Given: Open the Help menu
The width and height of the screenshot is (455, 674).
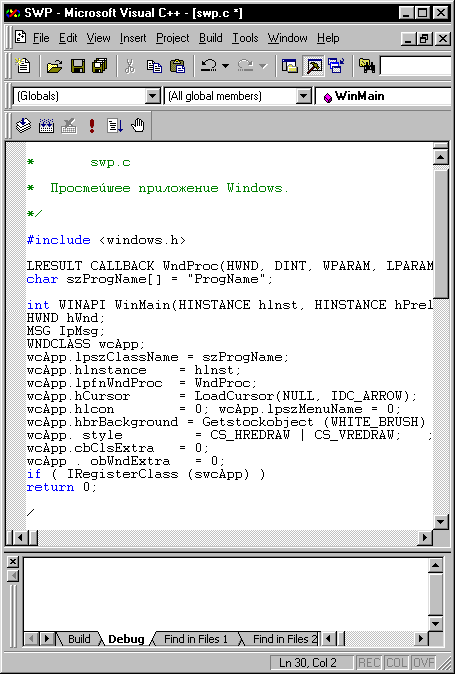Looking at the screenshot, I should [328, 38].
